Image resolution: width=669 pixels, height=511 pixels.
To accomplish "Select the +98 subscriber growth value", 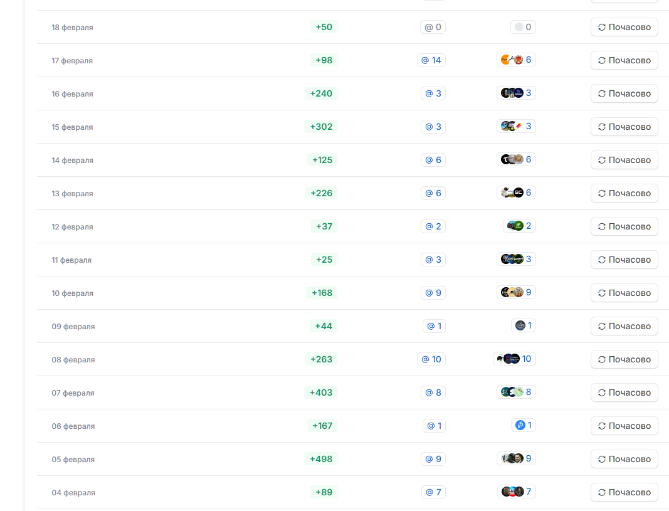I will point(324,61).
